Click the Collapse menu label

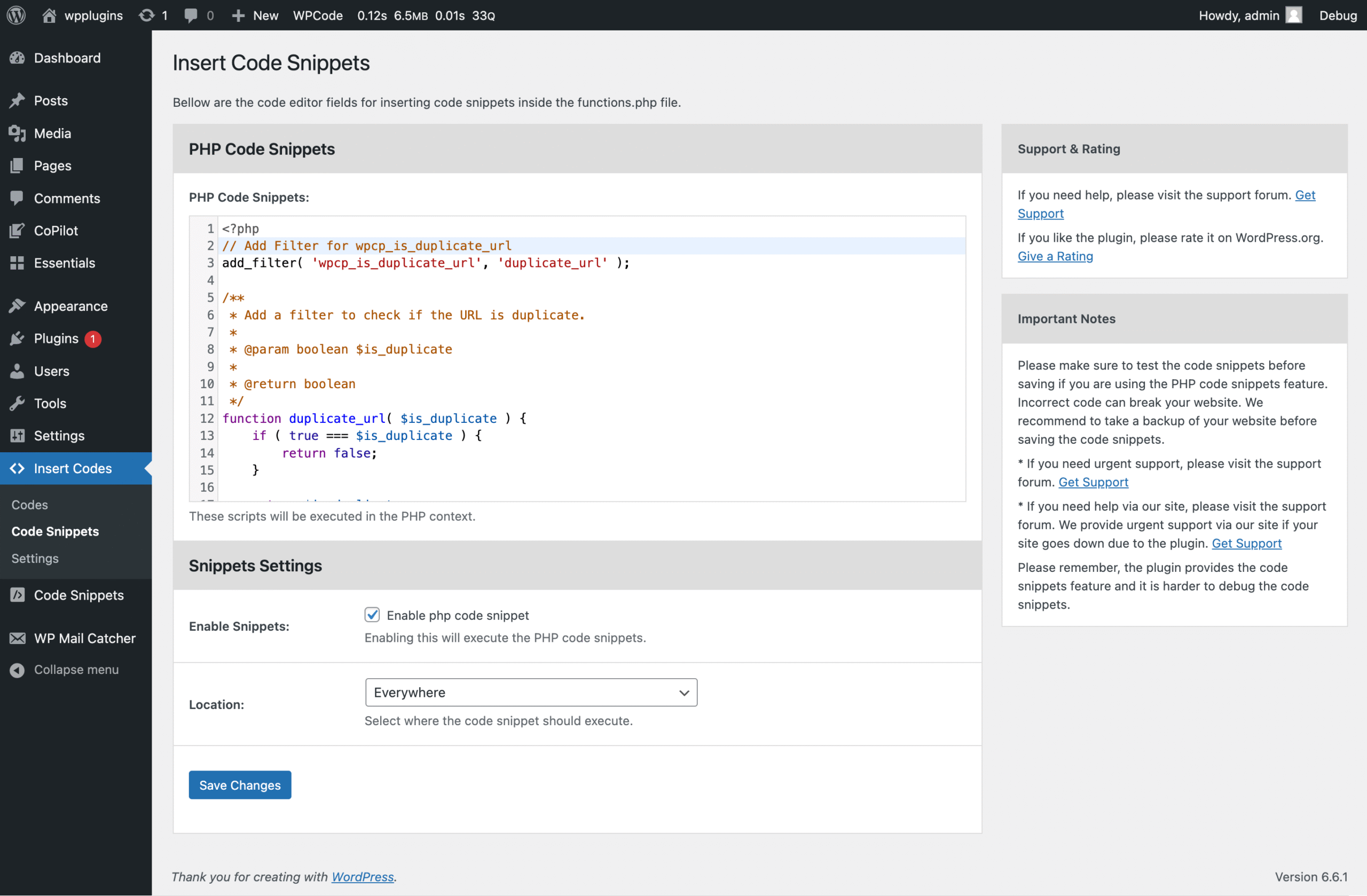[76, 670]
